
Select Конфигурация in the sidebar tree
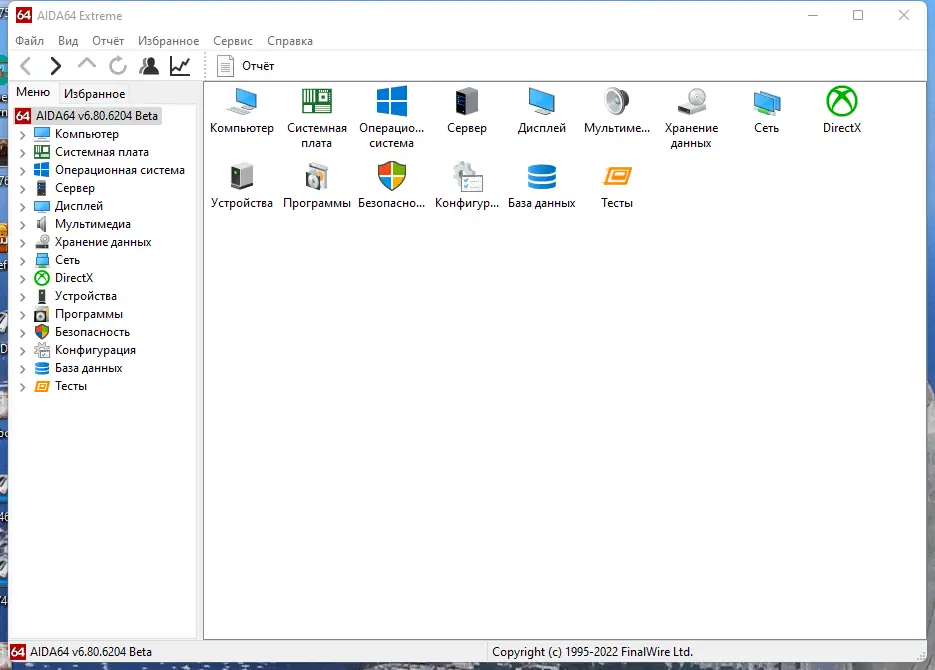pos(95,350)
